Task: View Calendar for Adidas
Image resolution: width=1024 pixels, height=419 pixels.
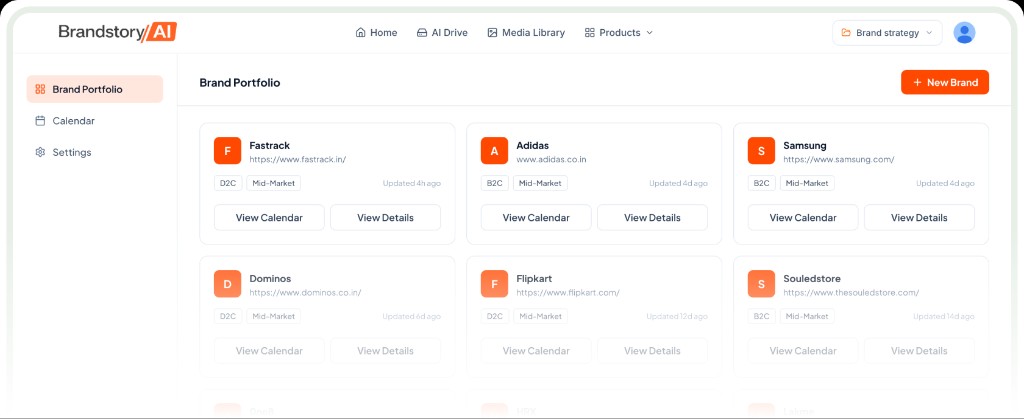Action: 536,217
